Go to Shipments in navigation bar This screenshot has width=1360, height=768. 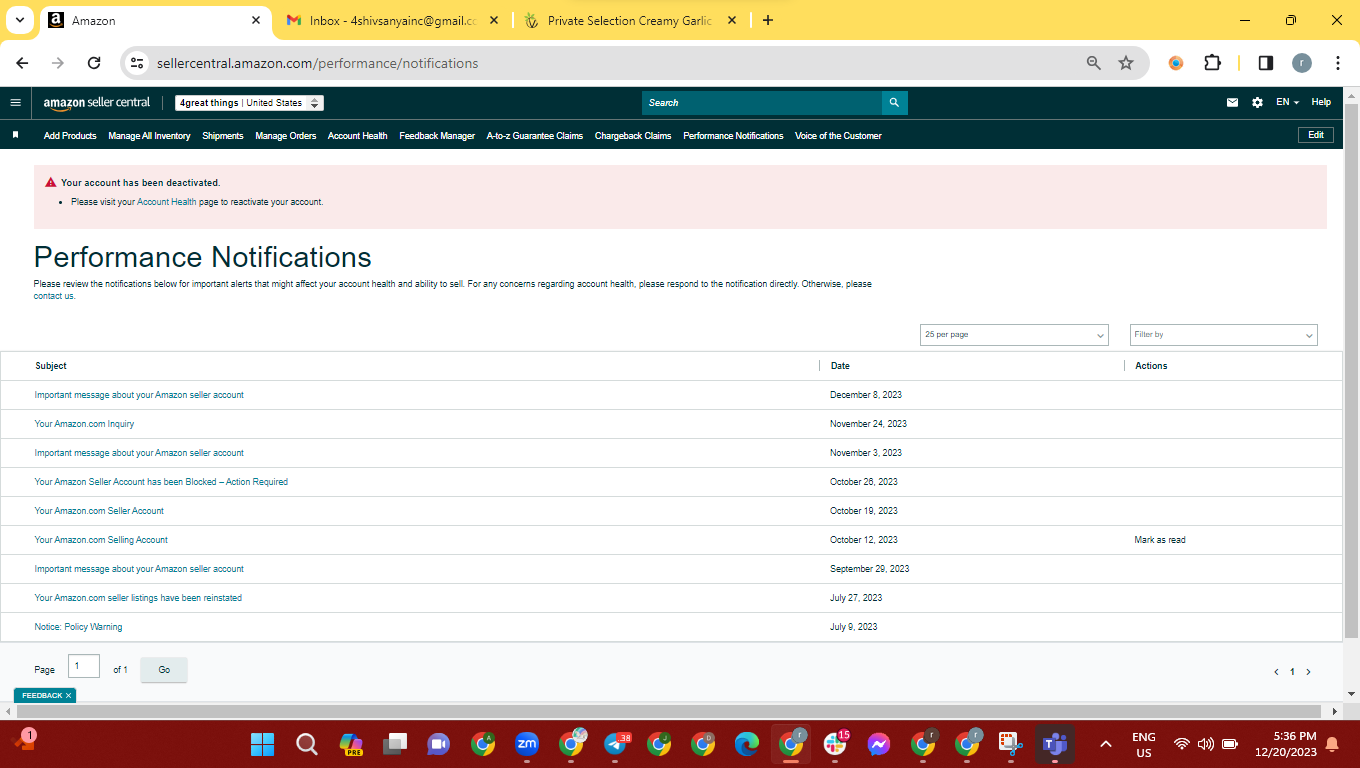(223, 136)
